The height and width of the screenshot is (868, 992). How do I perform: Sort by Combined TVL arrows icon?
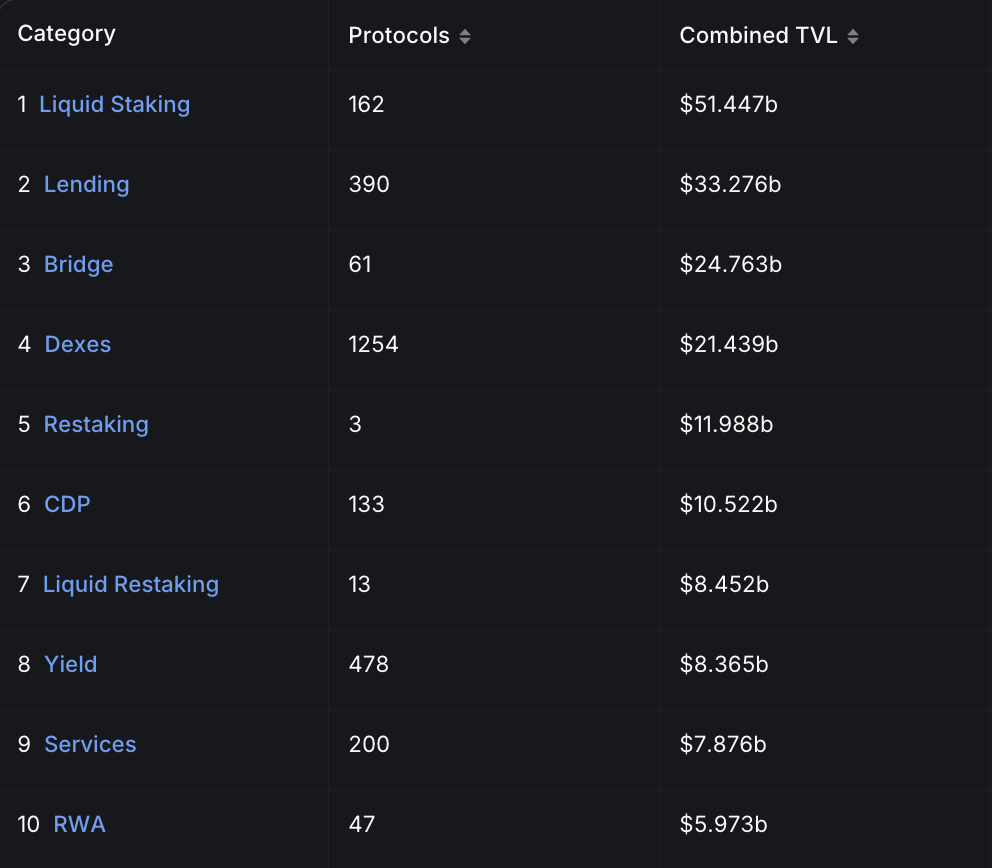(x=852, y=37)
